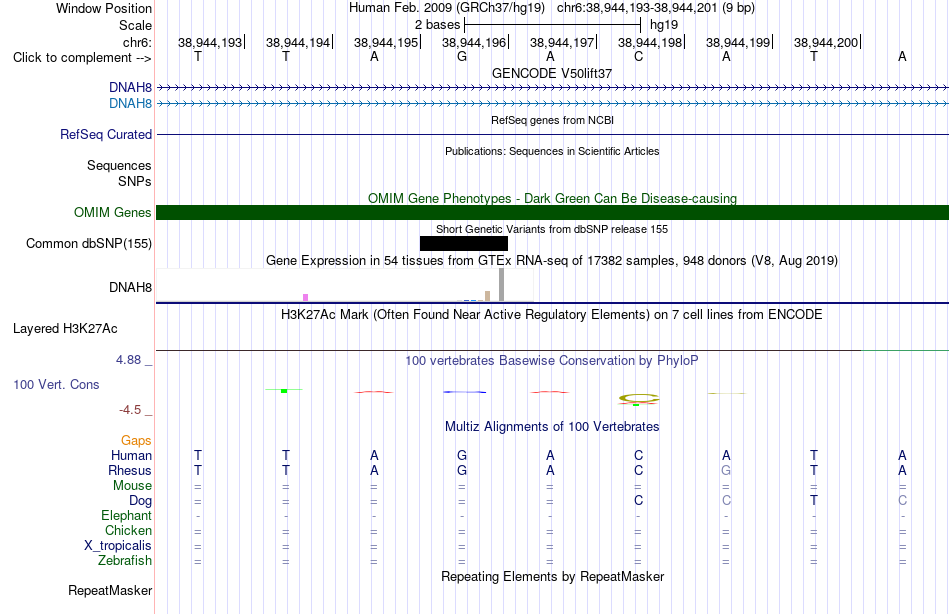Click the pink GTEx expression bar
Viewport: 950px width, 614px height.
tap(305, 298)
